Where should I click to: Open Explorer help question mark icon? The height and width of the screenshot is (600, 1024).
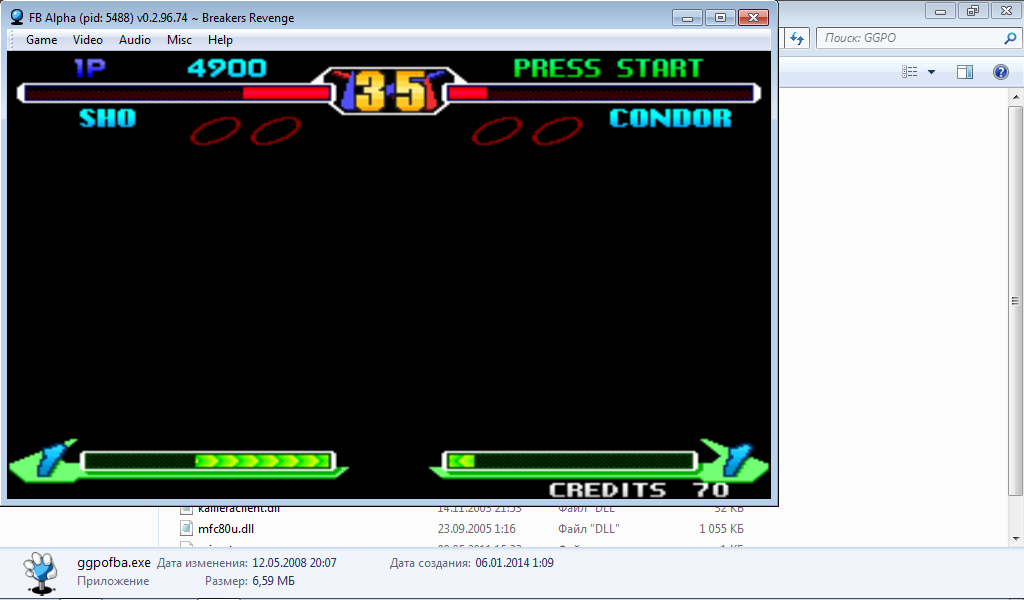coord(1000,72)
